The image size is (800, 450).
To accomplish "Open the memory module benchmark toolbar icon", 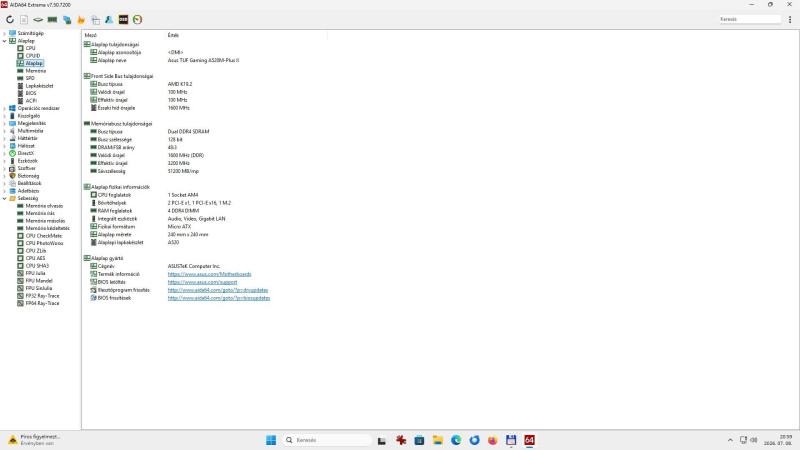I will coord(52,19).
